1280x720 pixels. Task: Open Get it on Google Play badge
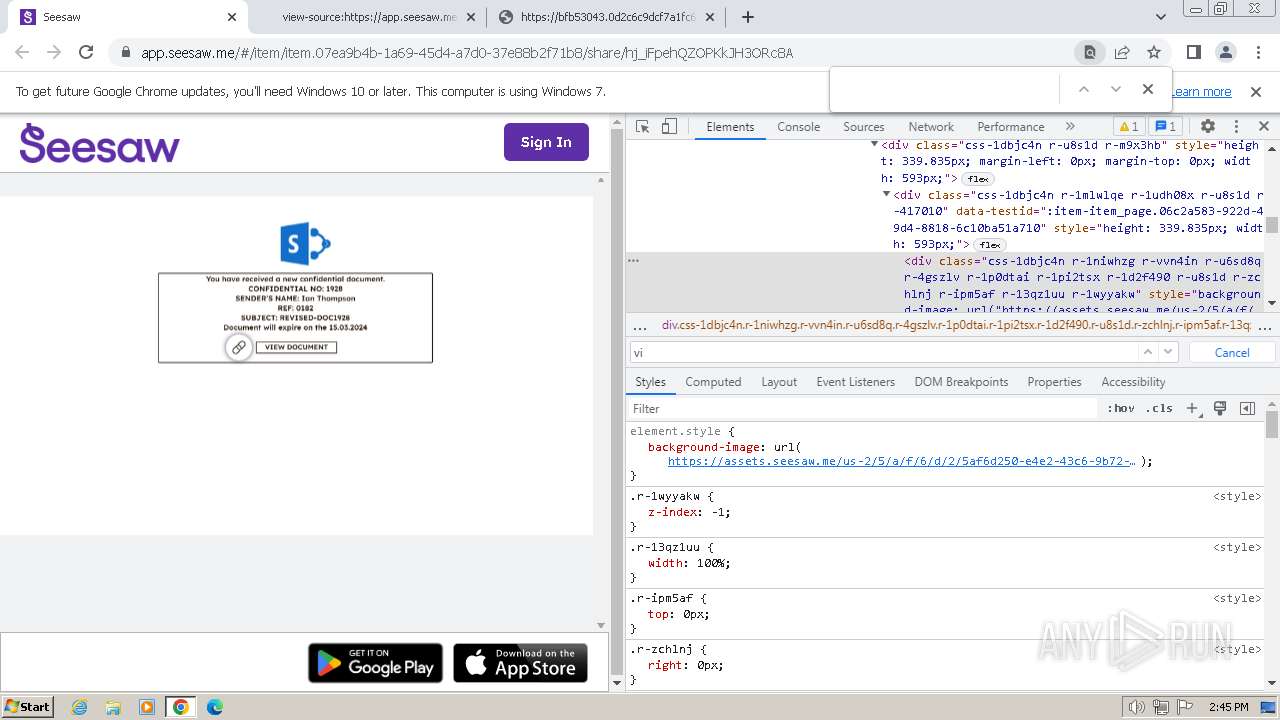[x=375, y=663]
